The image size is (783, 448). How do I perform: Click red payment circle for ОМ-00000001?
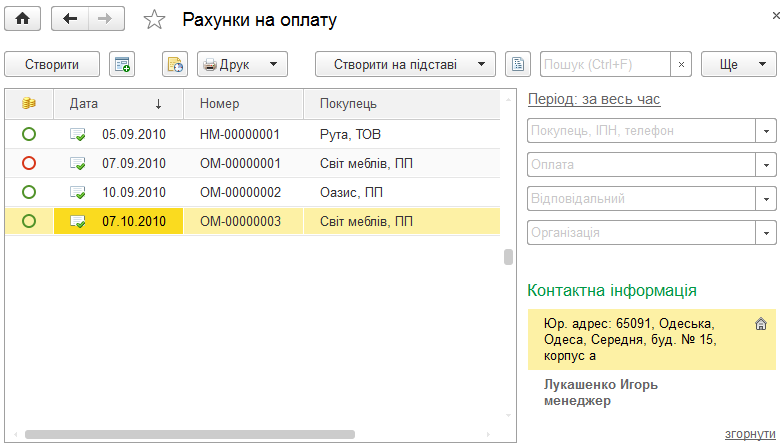[x=29, y=163]
